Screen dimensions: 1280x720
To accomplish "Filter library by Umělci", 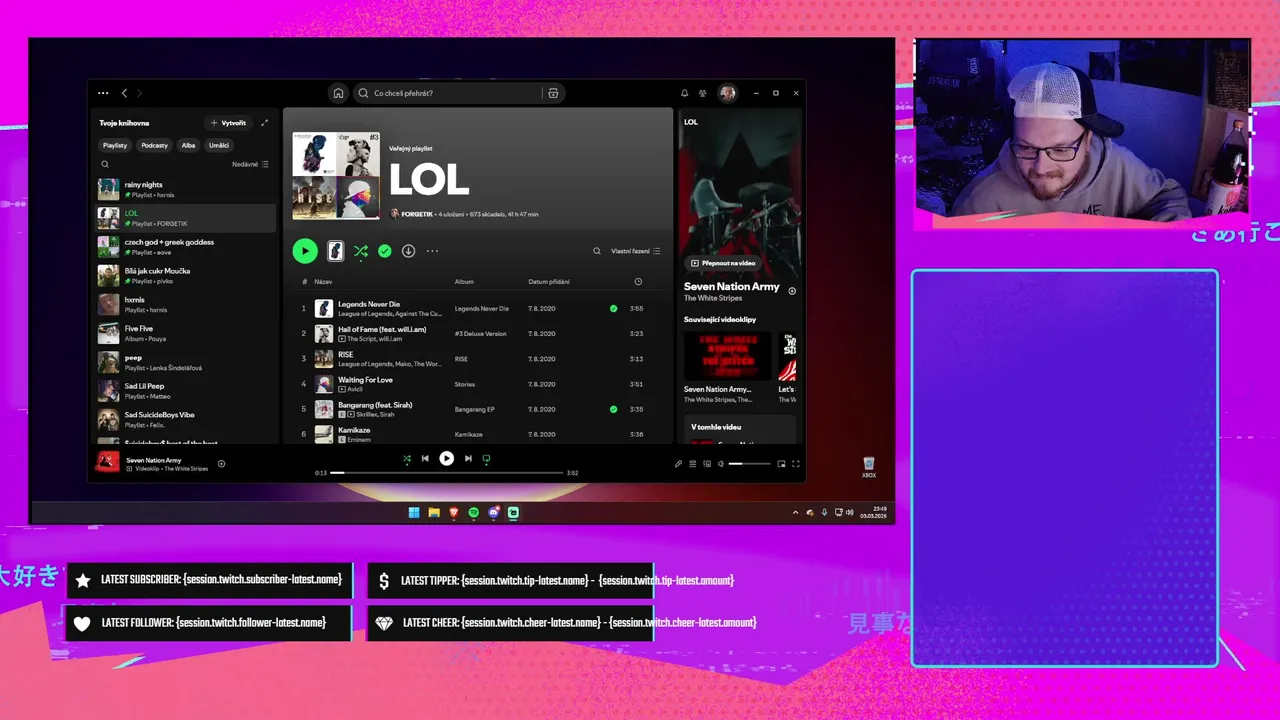I will point(219,145).
